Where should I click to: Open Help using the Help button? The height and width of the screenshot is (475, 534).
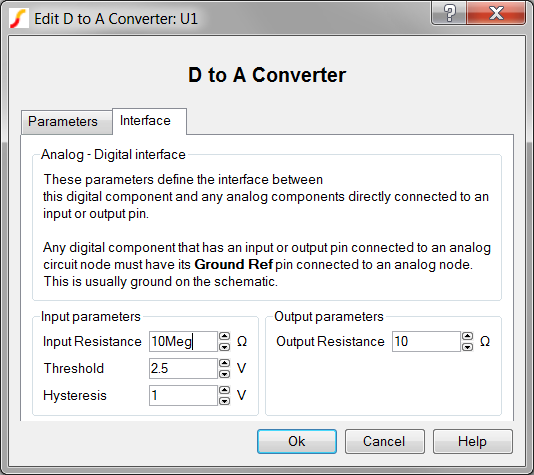point(472,441)
